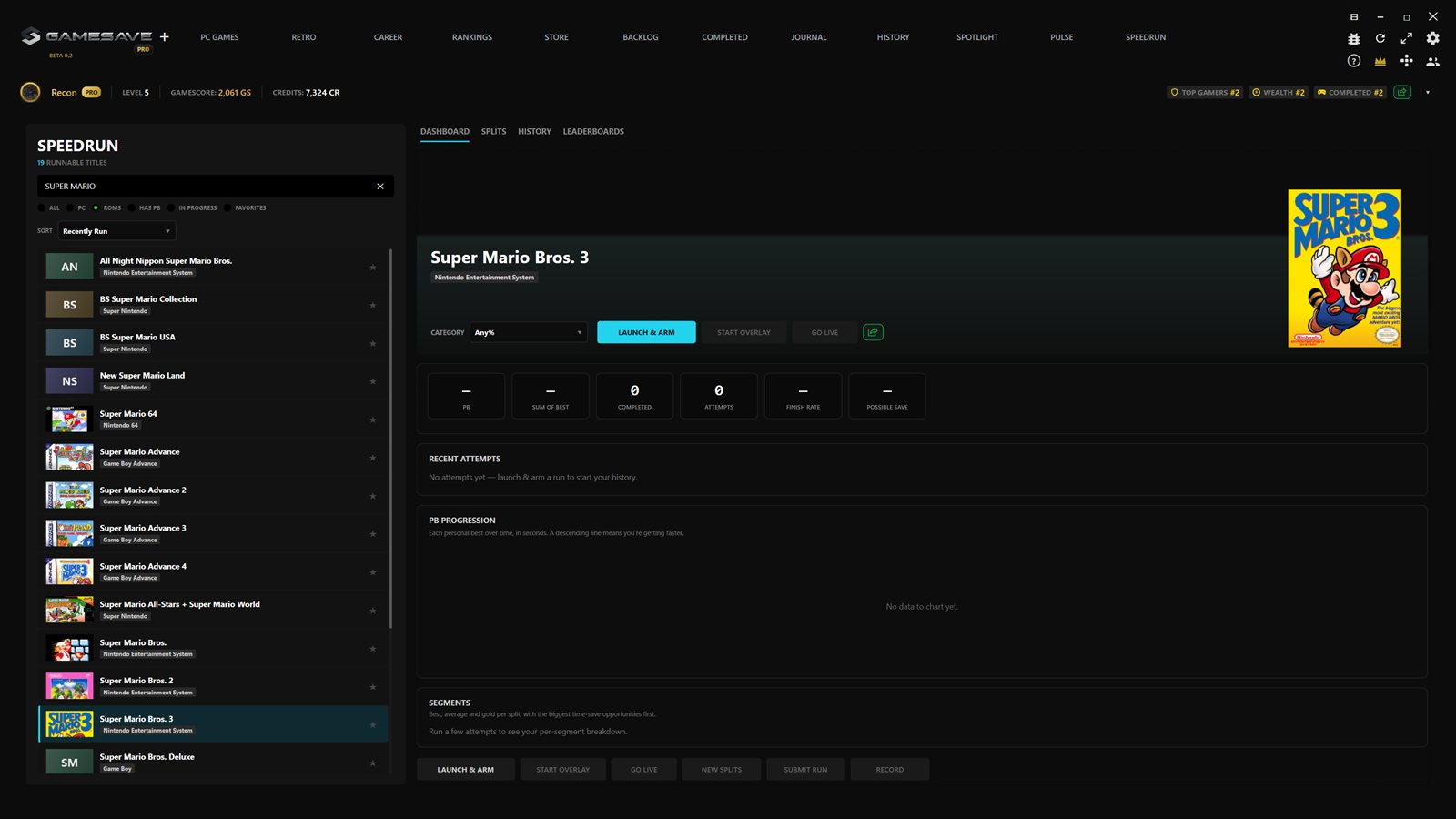Open the friends people icon
Image resolution: width=1456 pixels, height=819 pixels.
pyautogui.click(x=1433, y=62)
